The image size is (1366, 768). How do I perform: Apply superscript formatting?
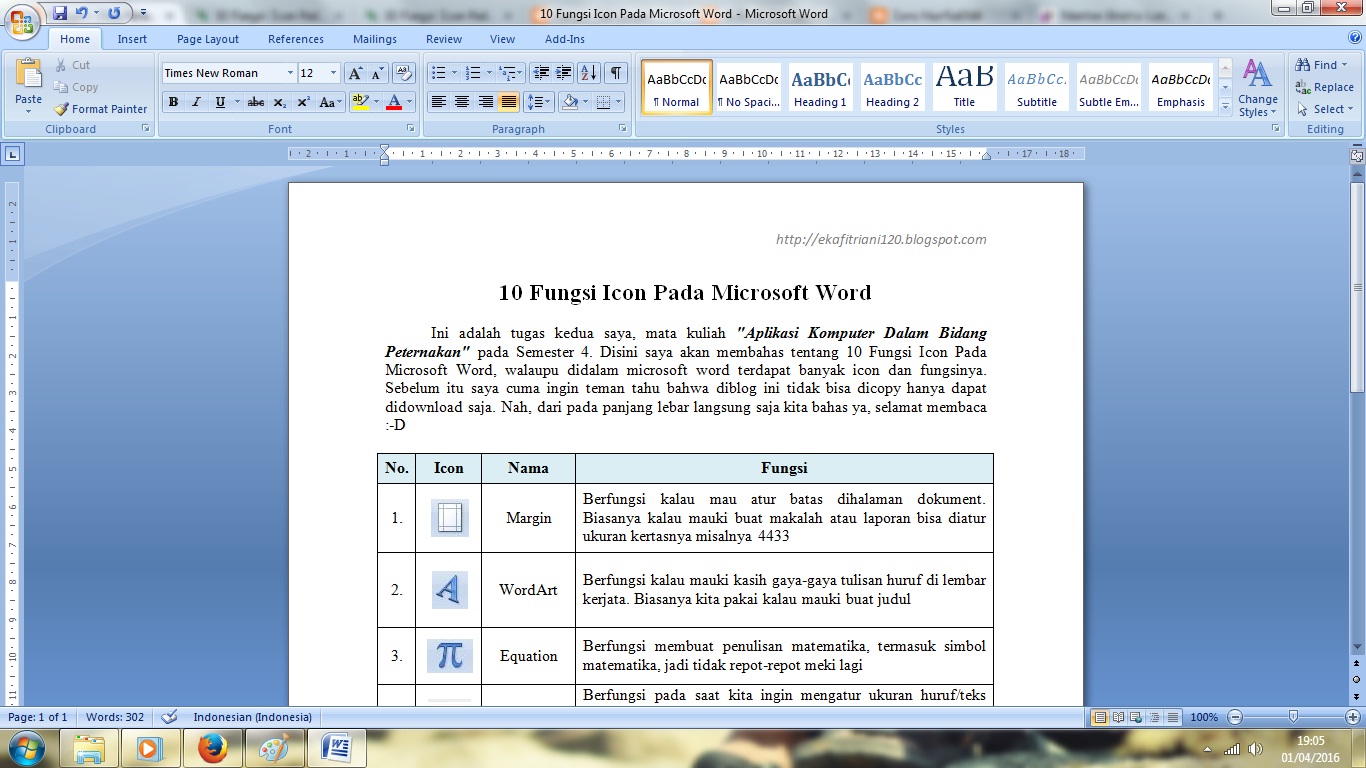(x=303, y=102)
